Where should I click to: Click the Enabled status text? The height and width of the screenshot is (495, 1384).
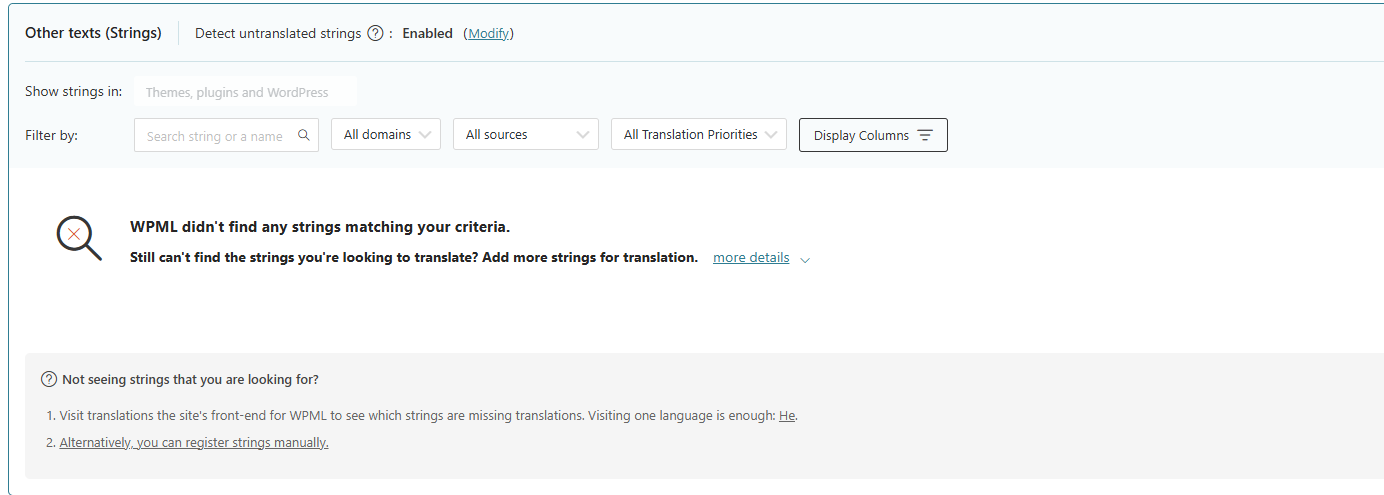click(x=427, y=33)
